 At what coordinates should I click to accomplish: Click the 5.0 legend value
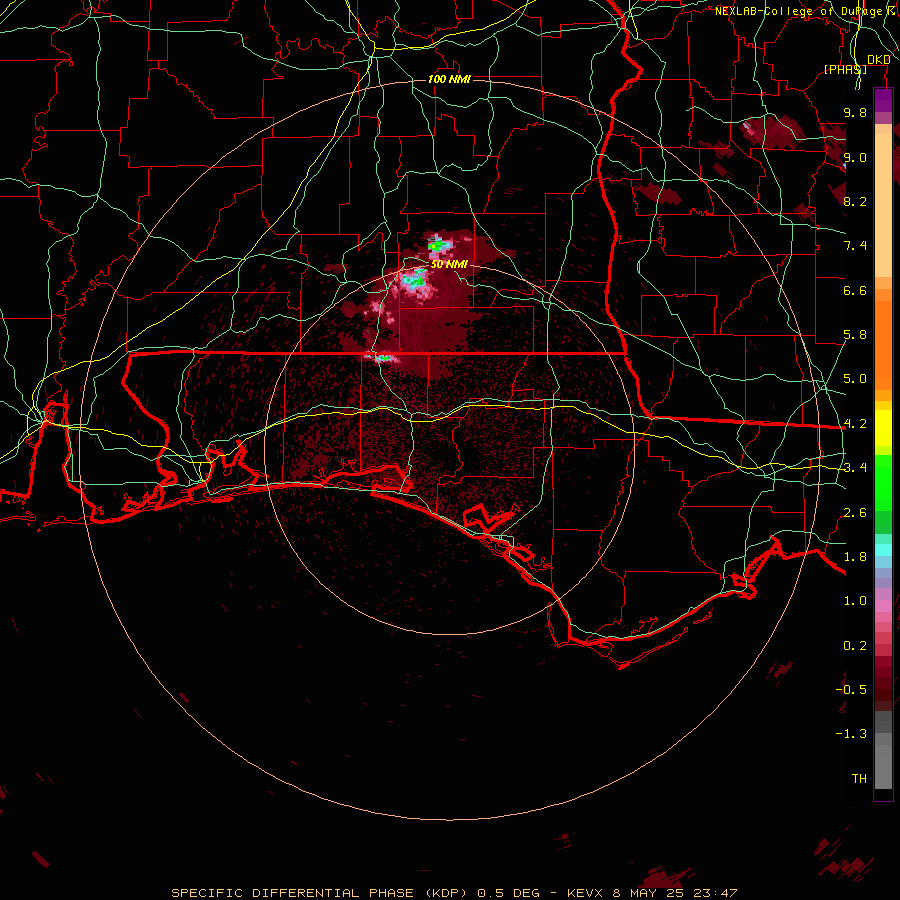click(x=855, y=379)
